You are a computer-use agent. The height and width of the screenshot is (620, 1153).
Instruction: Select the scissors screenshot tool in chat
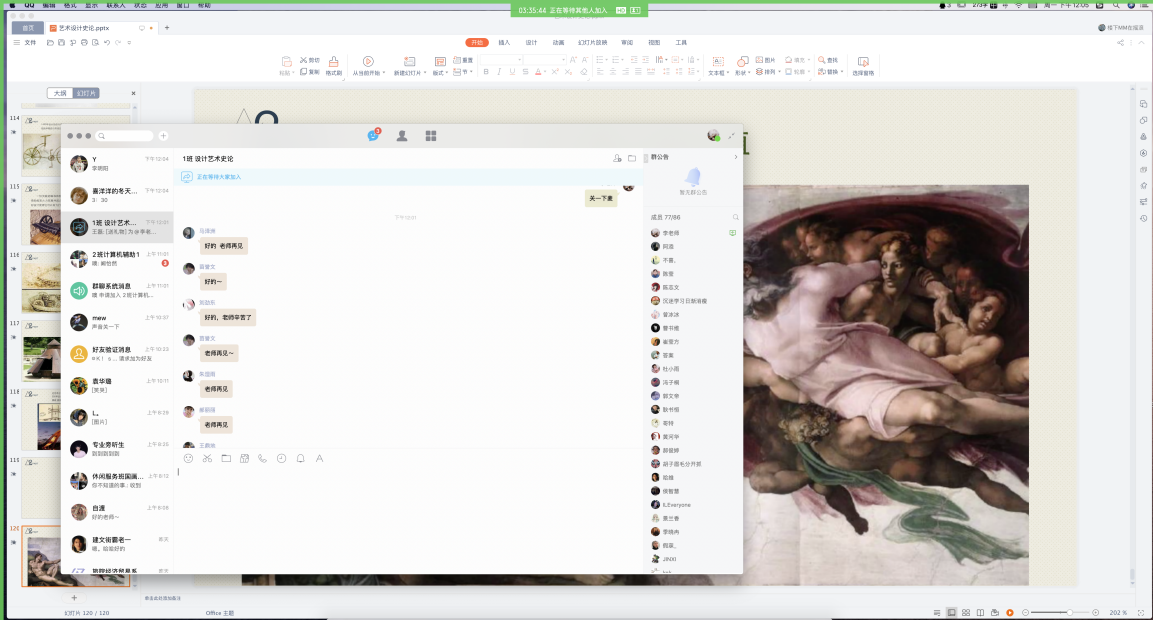[207, 458]
